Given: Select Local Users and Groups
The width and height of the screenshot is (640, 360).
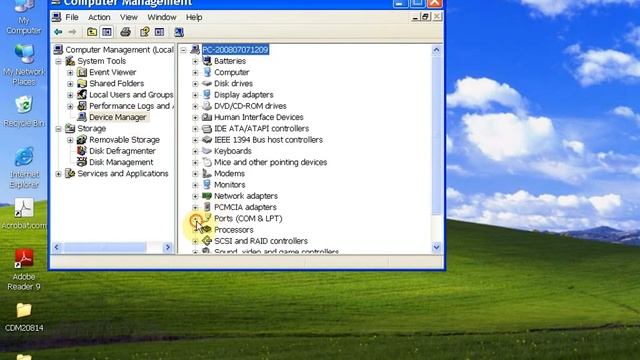Looking at the screenshot, I should click(131, 95).
